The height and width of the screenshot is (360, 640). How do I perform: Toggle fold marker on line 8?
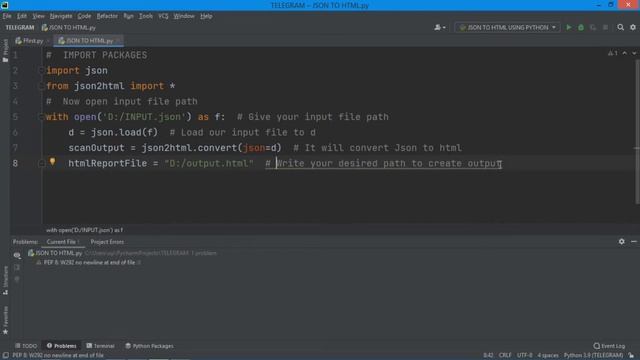(x=41, y=163)
